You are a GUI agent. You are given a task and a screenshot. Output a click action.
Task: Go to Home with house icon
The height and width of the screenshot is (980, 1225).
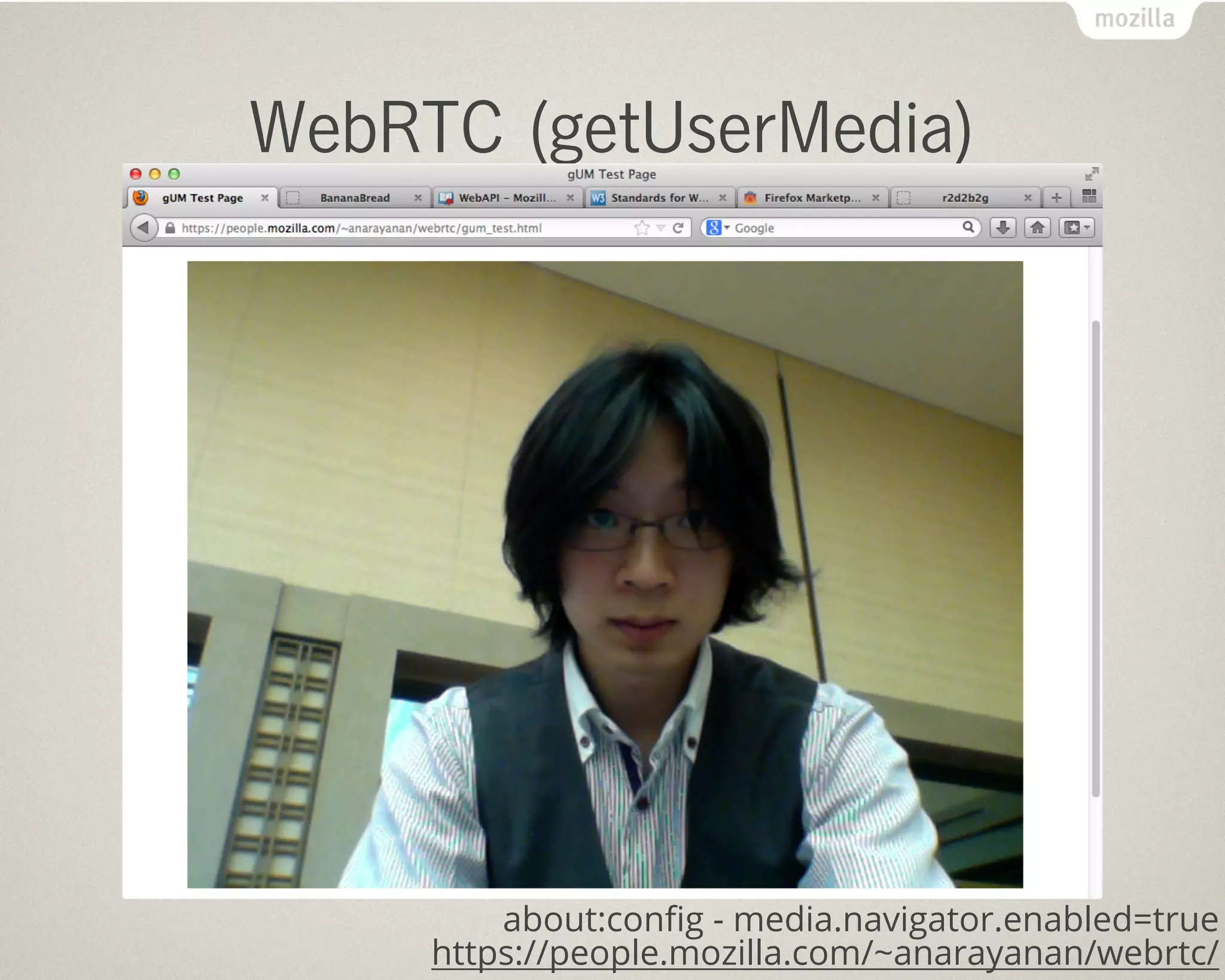click(x=1037, y=228)
